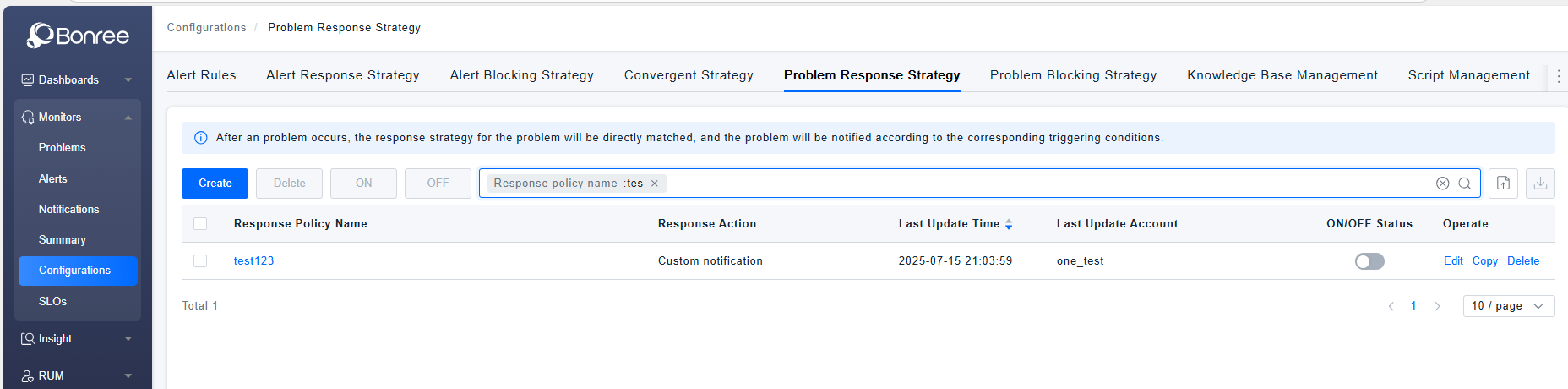
Task: Open the Knowledge Base Management tab
Action: [1282, 75]
